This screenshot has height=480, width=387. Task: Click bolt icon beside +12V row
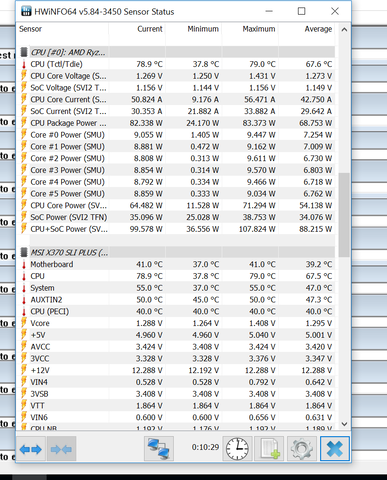[24, 370]
